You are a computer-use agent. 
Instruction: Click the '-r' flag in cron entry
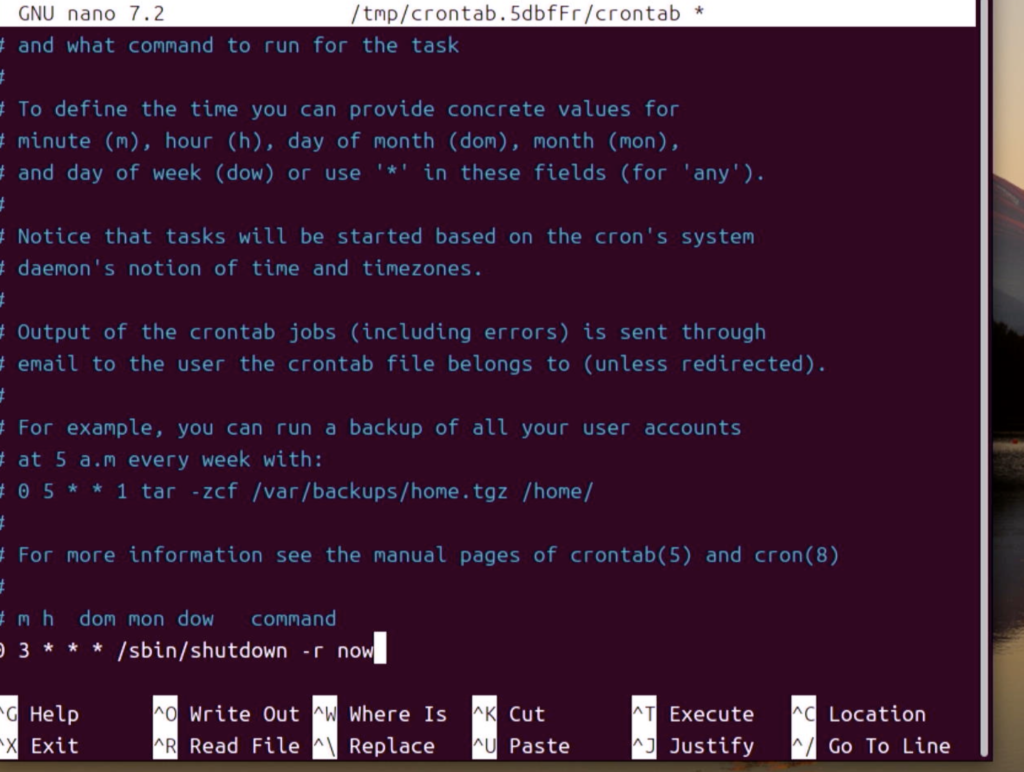pos(312,651)
